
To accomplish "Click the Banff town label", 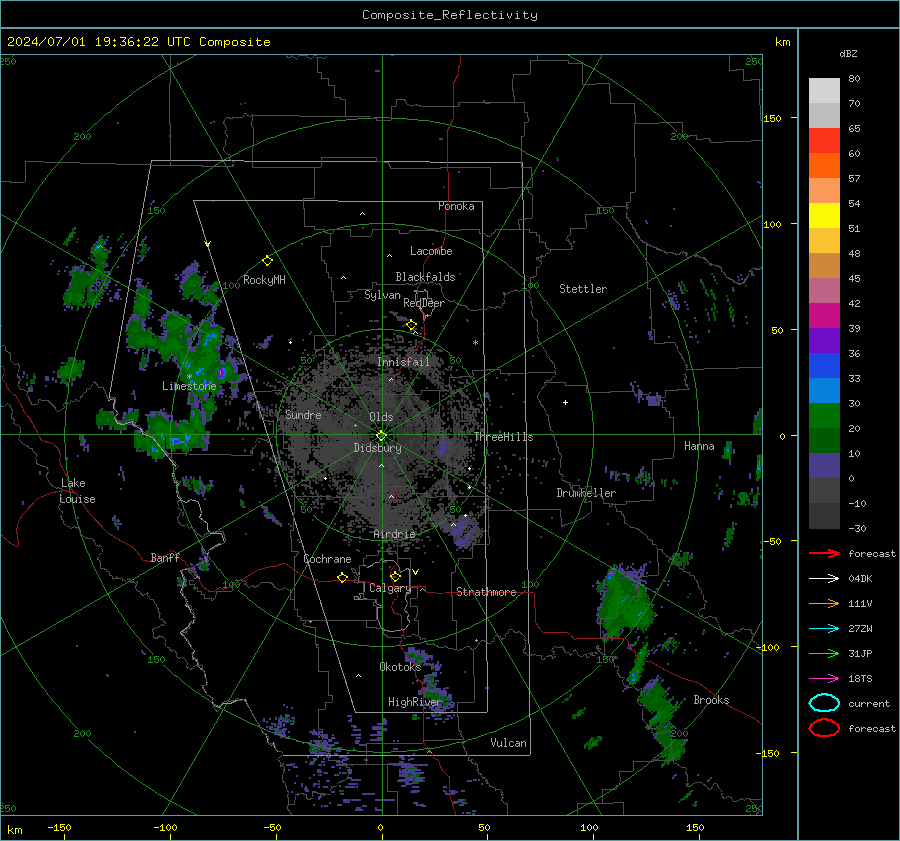I will [x=165, y=557].
